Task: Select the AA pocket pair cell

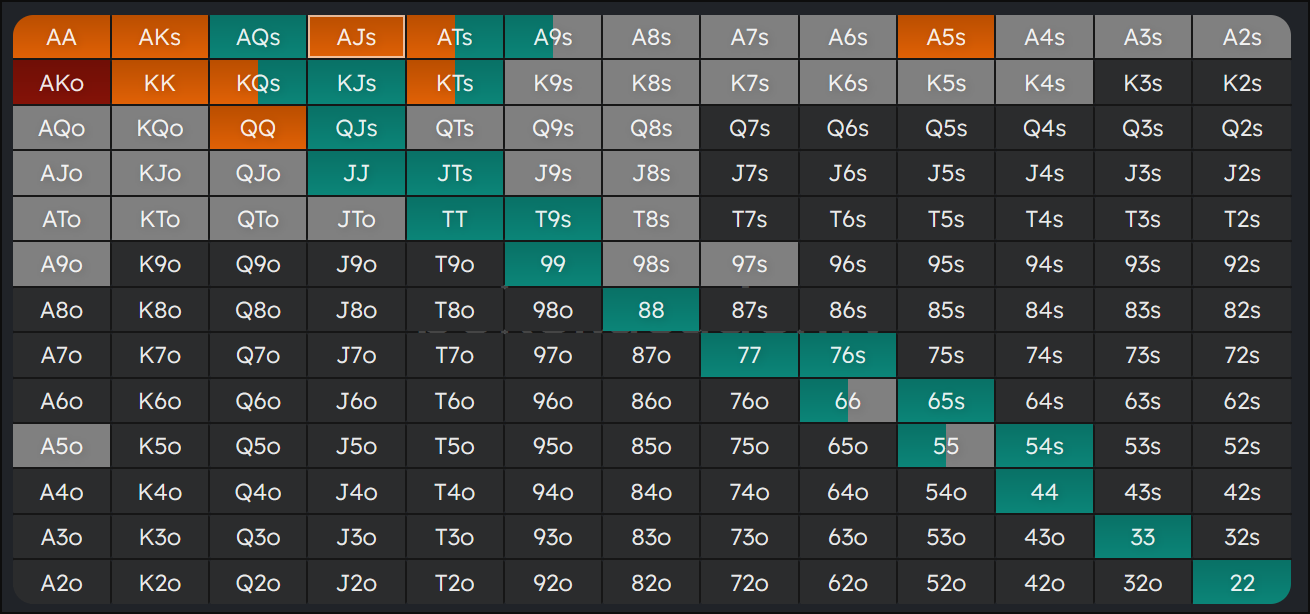Action: click(x=61, y=37)
